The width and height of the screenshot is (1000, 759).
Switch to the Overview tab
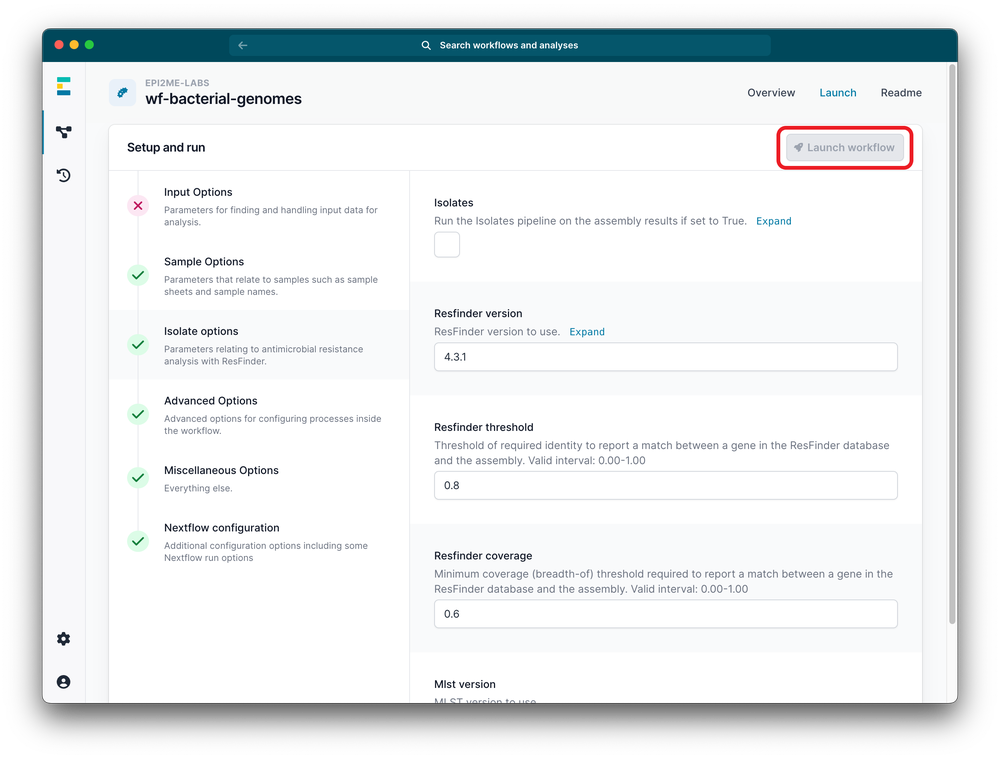tap(771, 92)
